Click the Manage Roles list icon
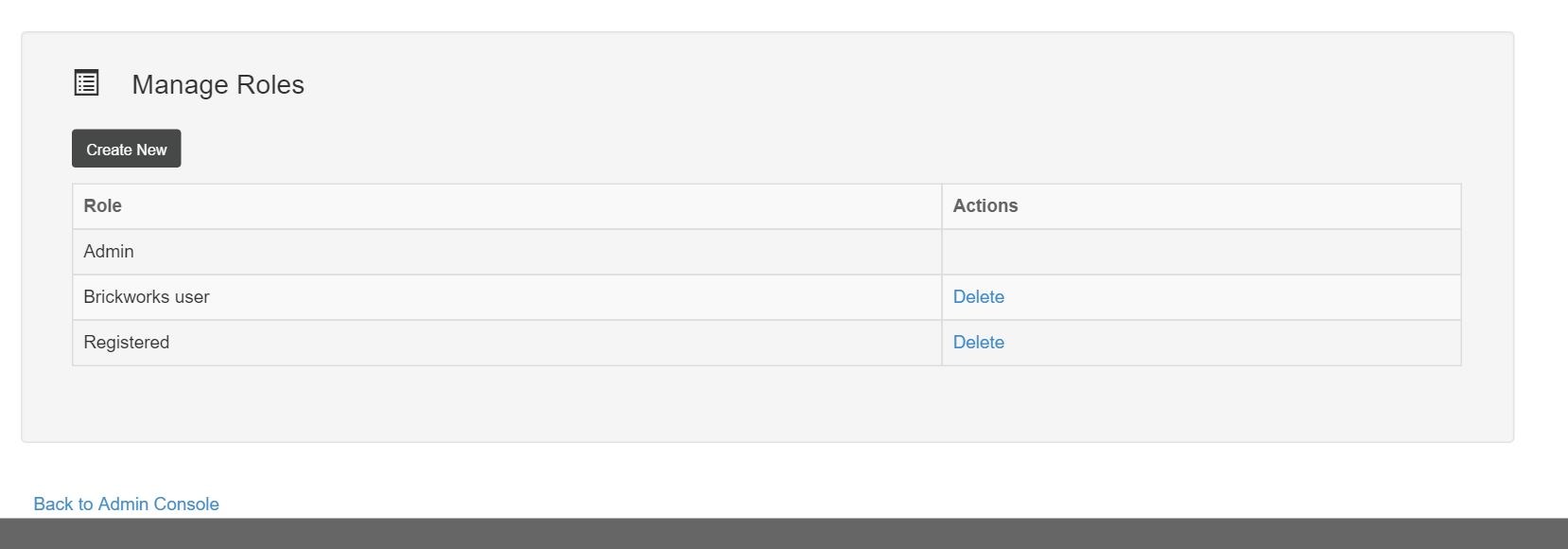The height and width of the screenshot is (549, 1568). pyautogui.click(x=86, y=82)
